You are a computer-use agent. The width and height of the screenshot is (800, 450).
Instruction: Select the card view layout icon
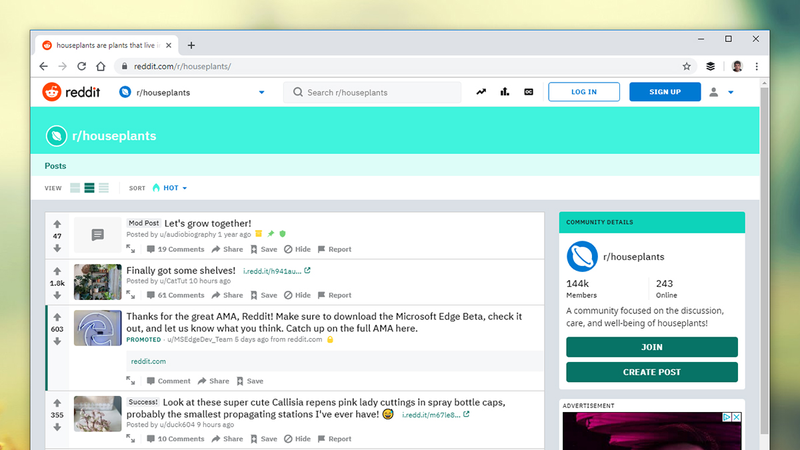[75, 188]
